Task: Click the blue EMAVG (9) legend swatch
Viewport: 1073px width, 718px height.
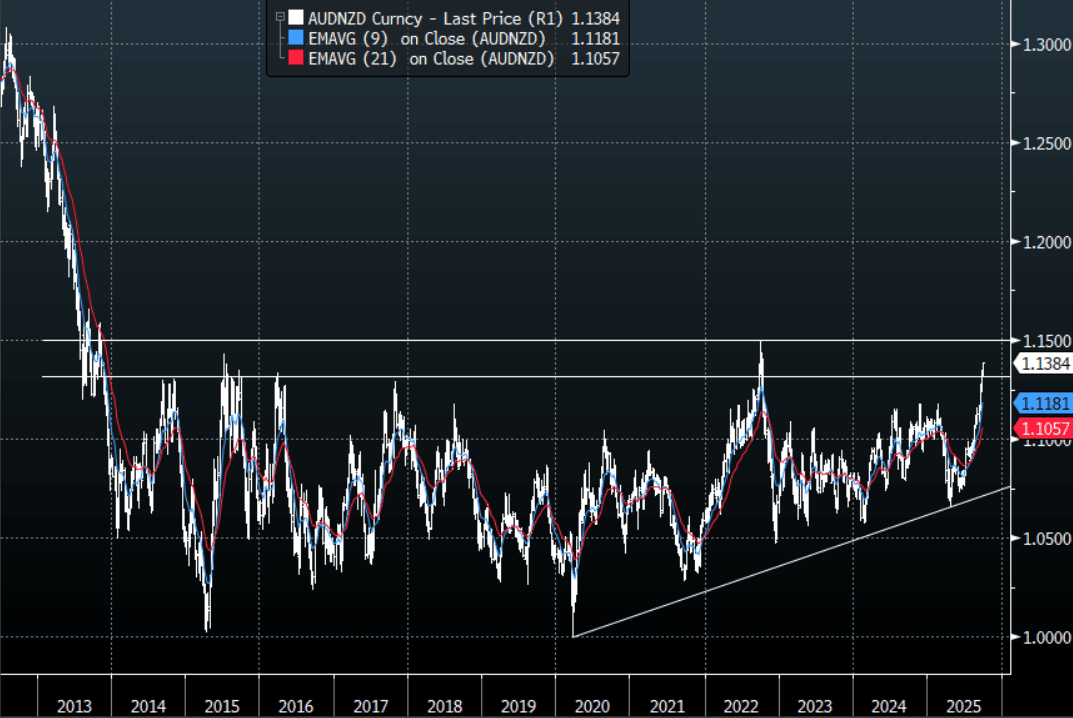Action: coord(296,37)
